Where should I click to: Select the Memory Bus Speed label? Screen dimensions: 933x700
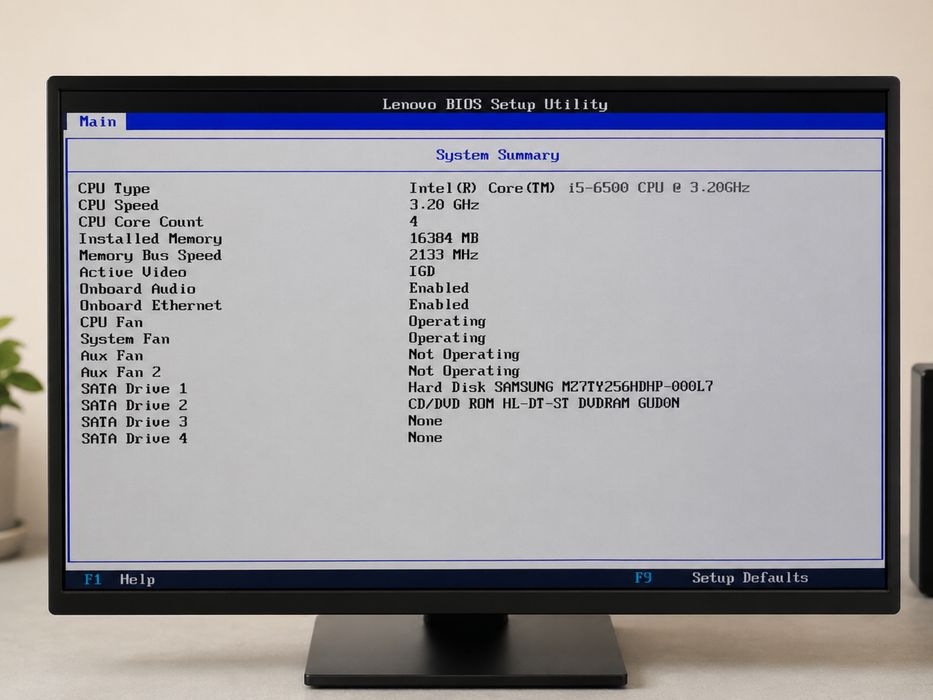coord(151,255)
